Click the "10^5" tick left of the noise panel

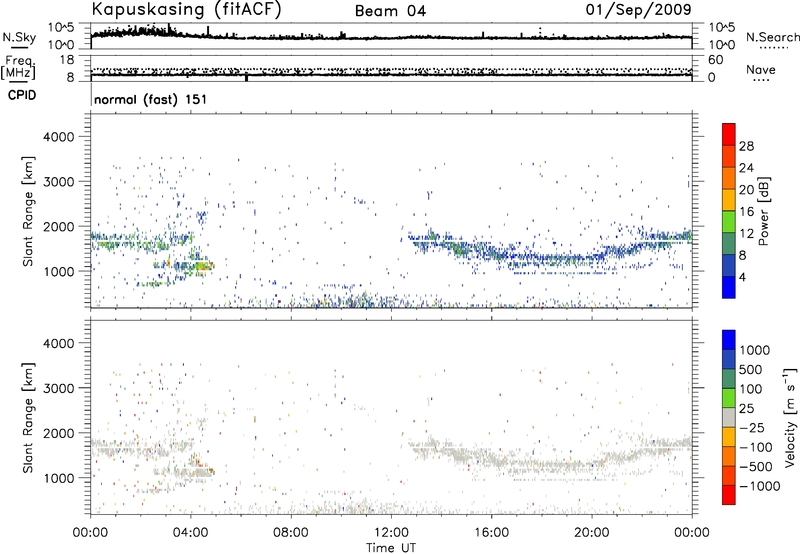pyautogui.click(x=61, y=28)
